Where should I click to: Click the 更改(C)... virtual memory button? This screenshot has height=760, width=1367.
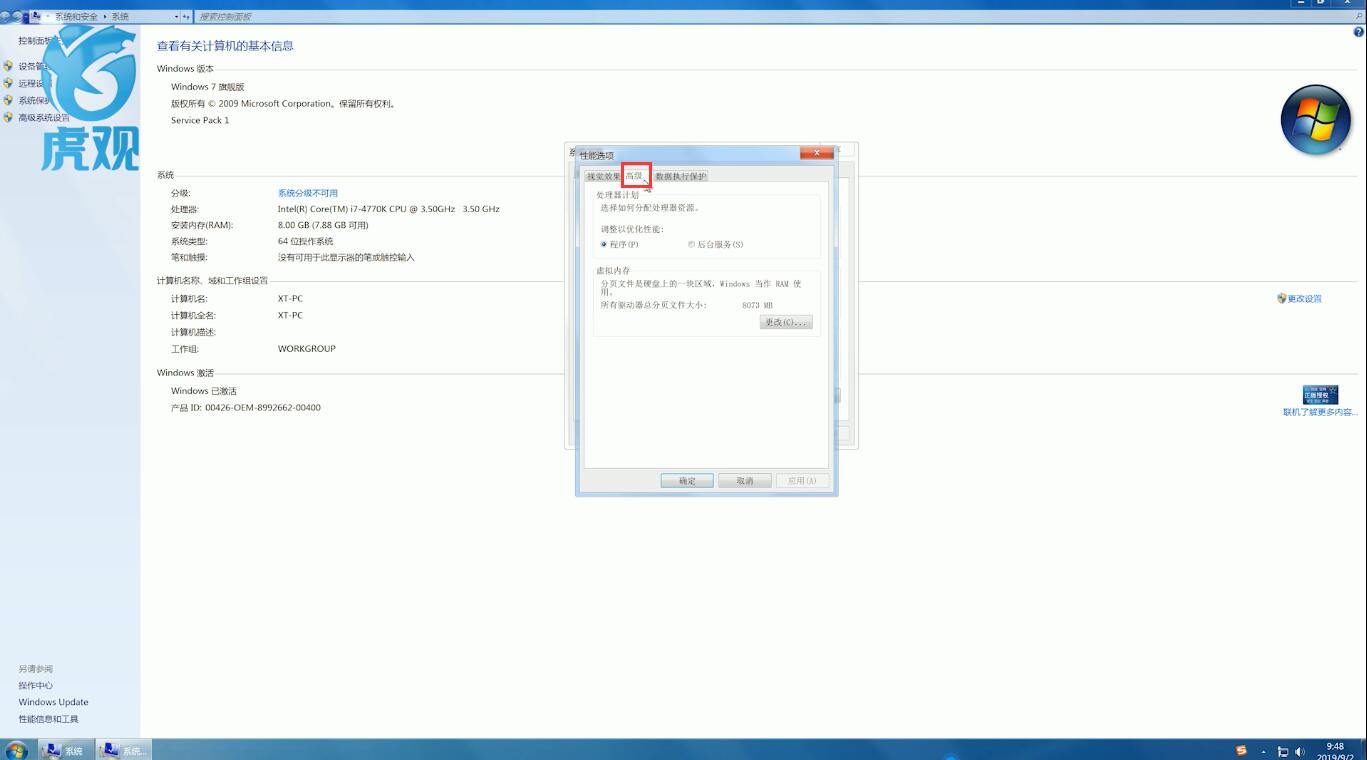click(x=786, y=322)
